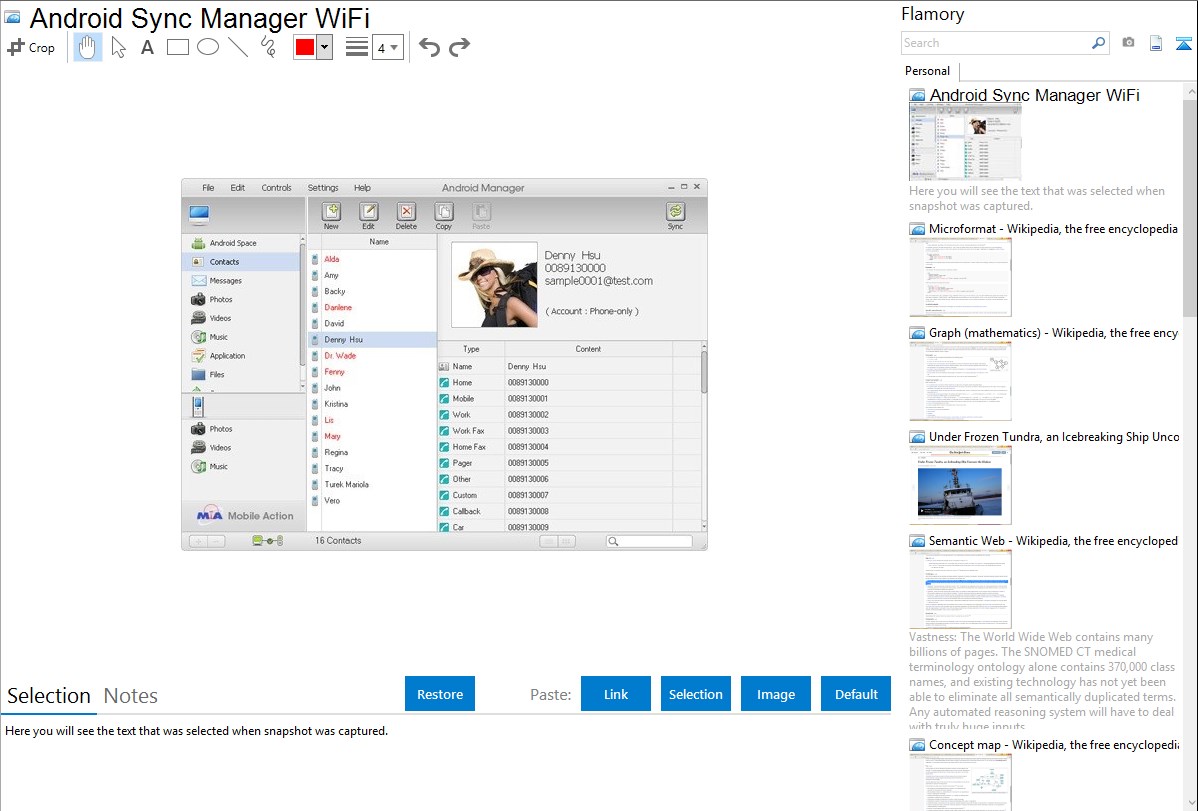
Task: Click the Delete icon in Android Manager toolbar
Action: click(406, 216)
